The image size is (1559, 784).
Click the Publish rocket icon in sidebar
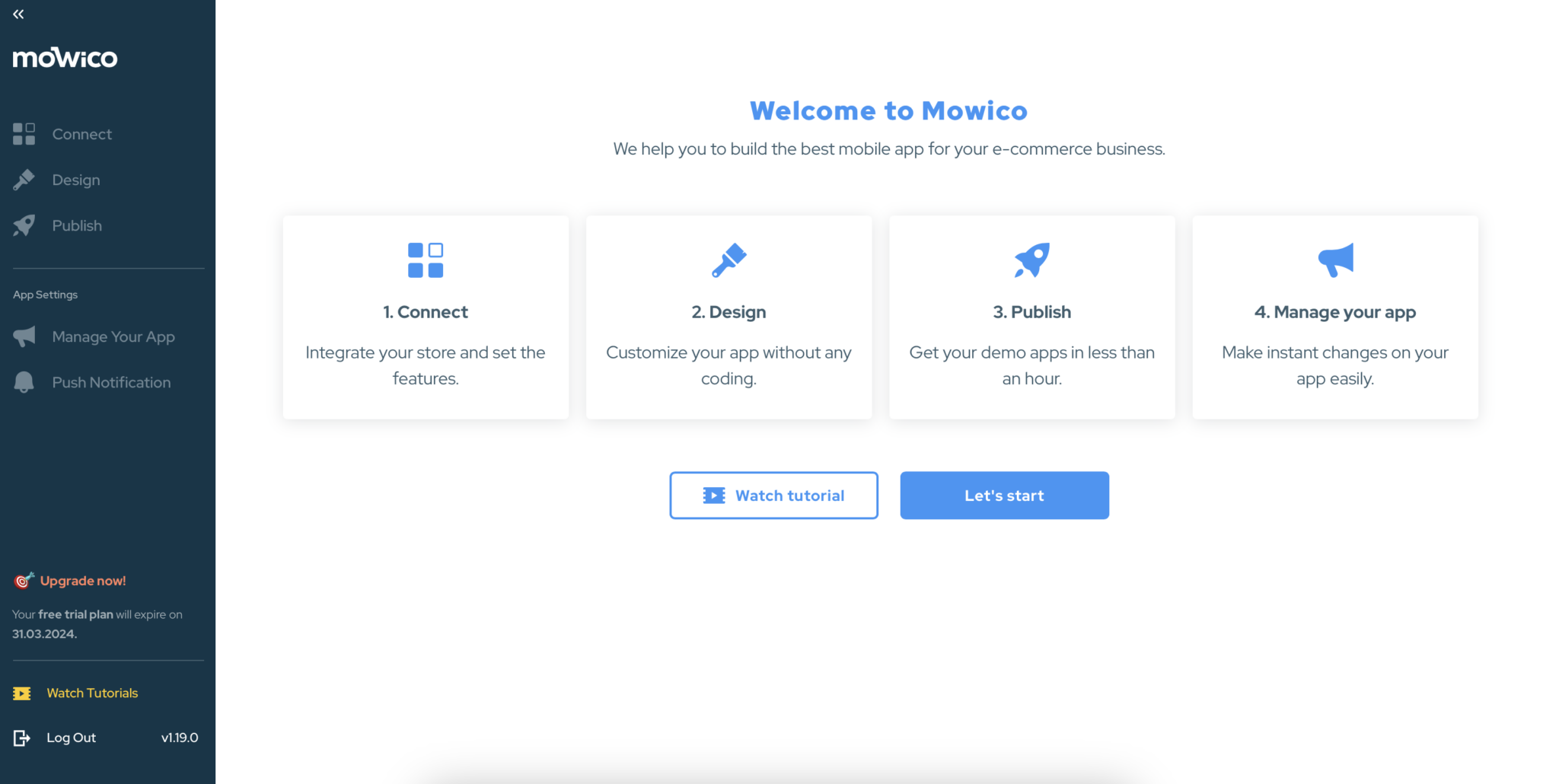(24, 225)
